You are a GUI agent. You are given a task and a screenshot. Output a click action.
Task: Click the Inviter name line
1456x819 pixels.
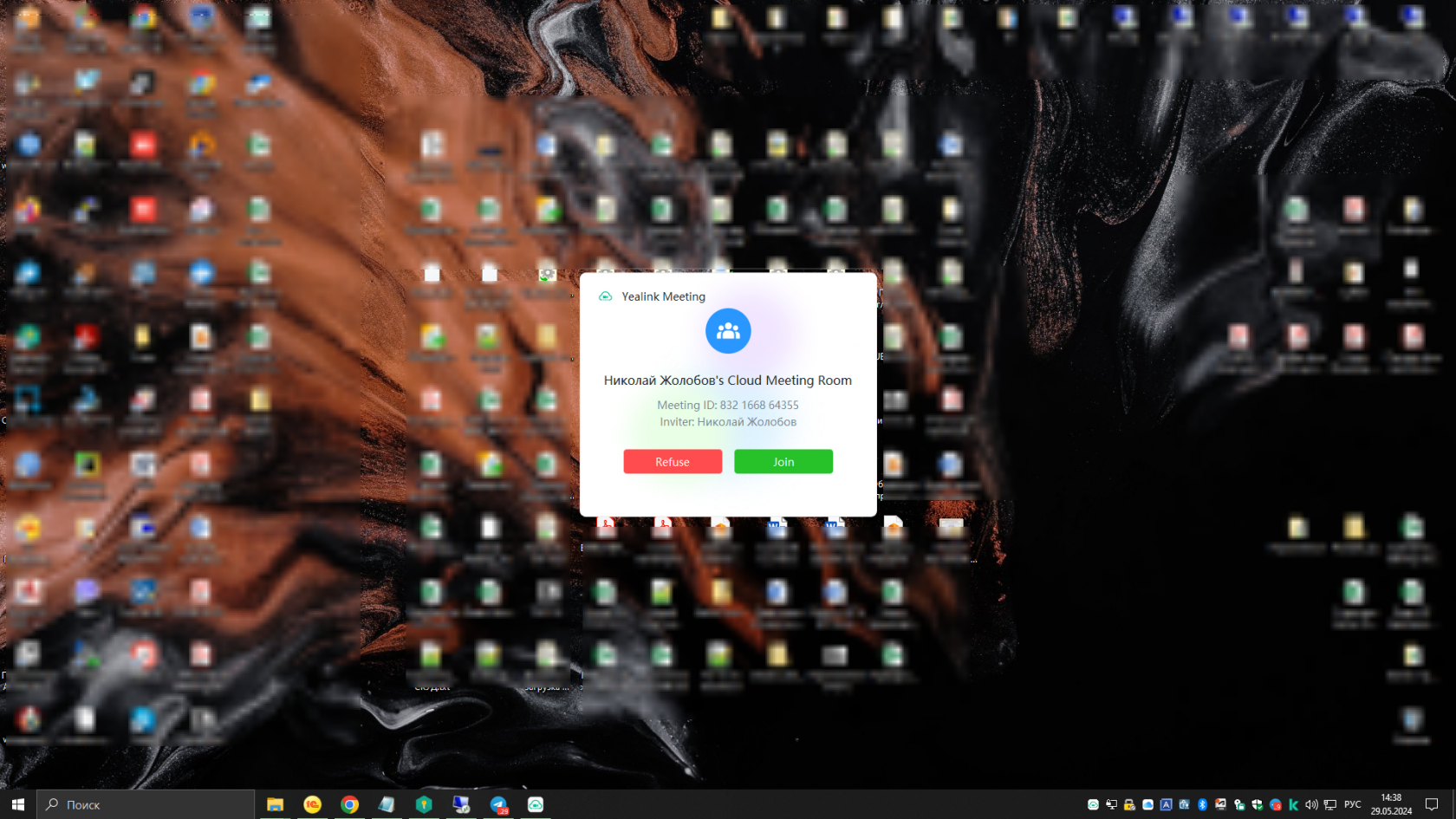[728, 422]
